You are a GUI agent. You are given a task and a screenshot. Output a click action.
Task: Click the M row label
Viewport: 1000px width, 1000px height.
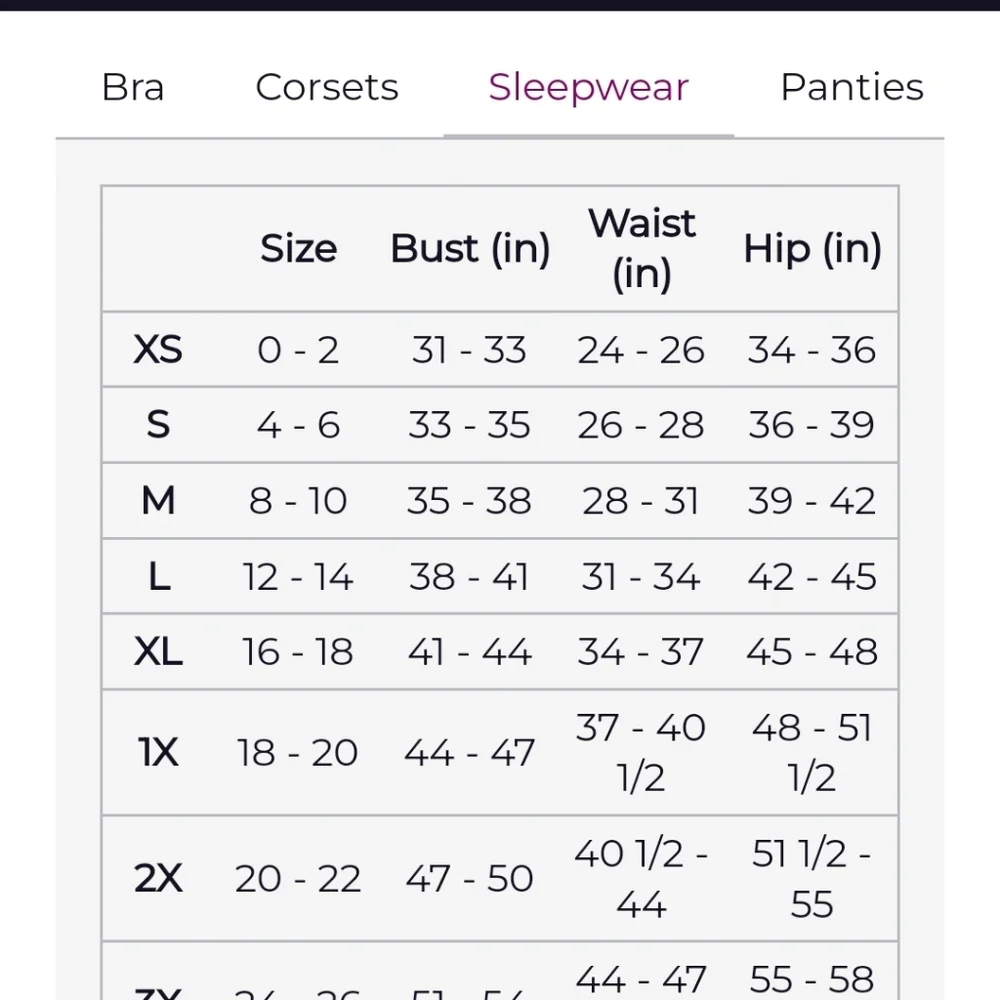click(x=158, y=501)
